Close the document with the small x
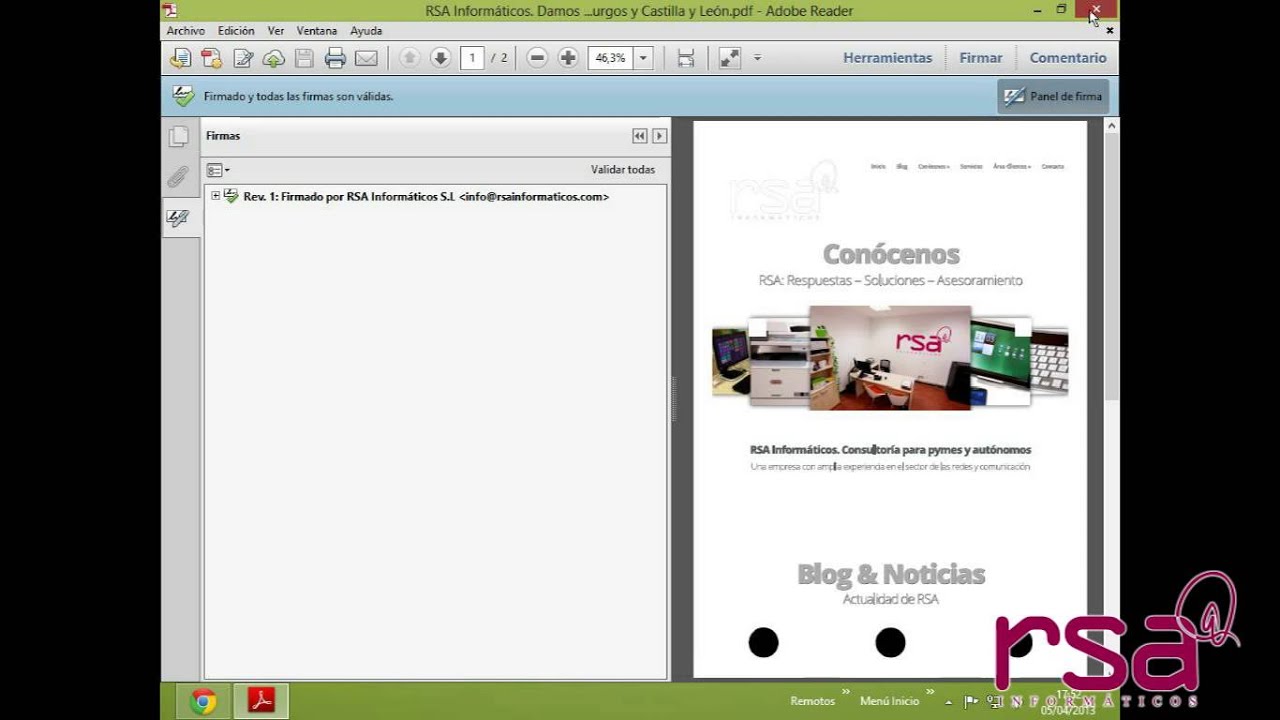 coord(1110,31)
